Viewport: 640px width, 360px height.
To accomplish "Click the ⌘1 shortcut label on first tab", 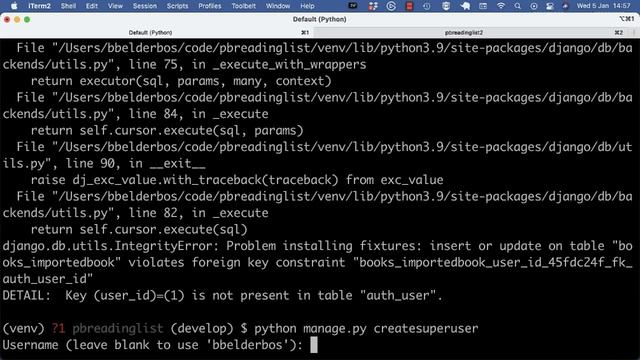I will (x=305, y=32).
